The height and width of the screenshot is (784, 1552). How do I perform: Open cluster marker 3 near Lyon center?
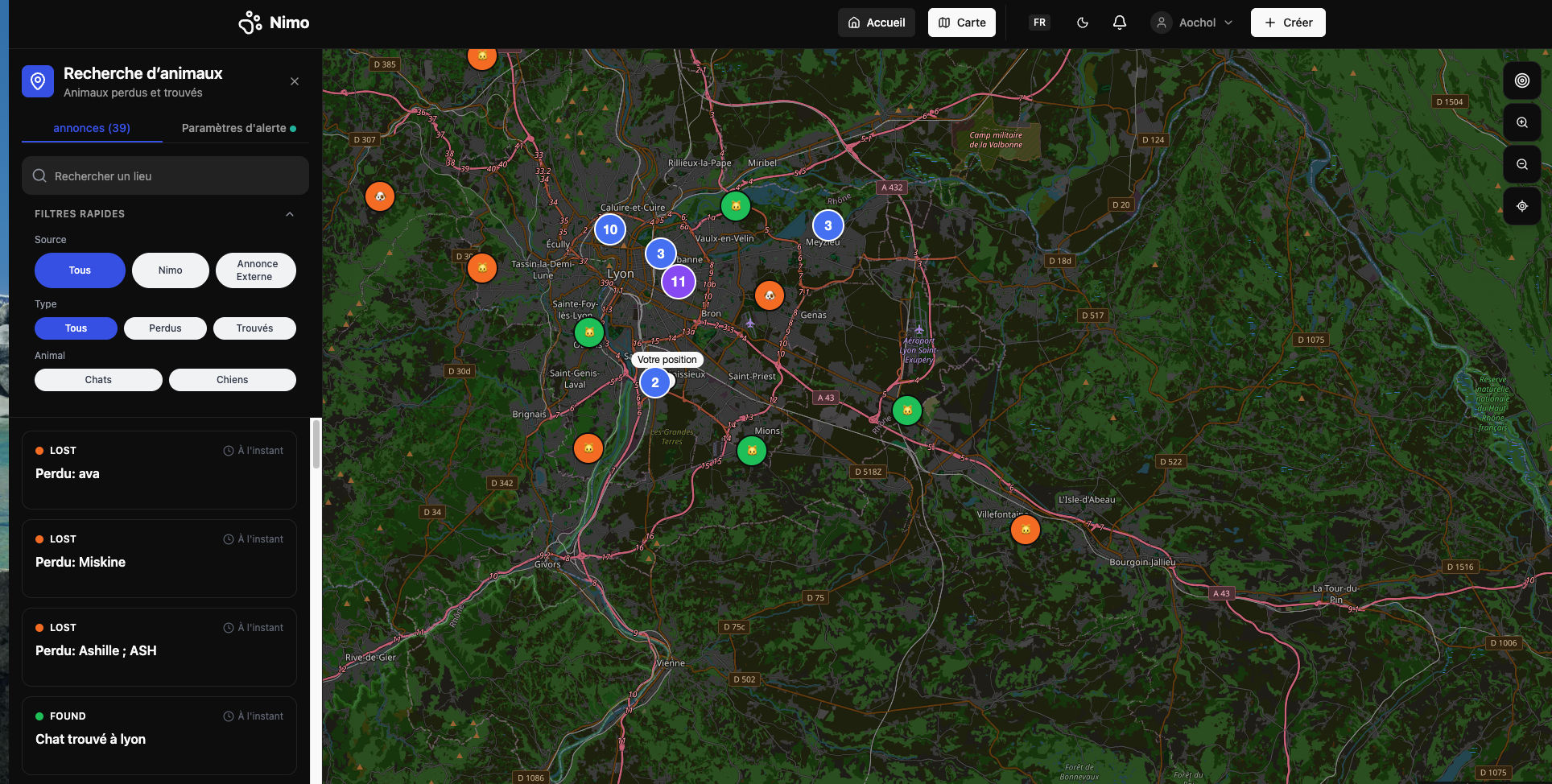point(661,254)
